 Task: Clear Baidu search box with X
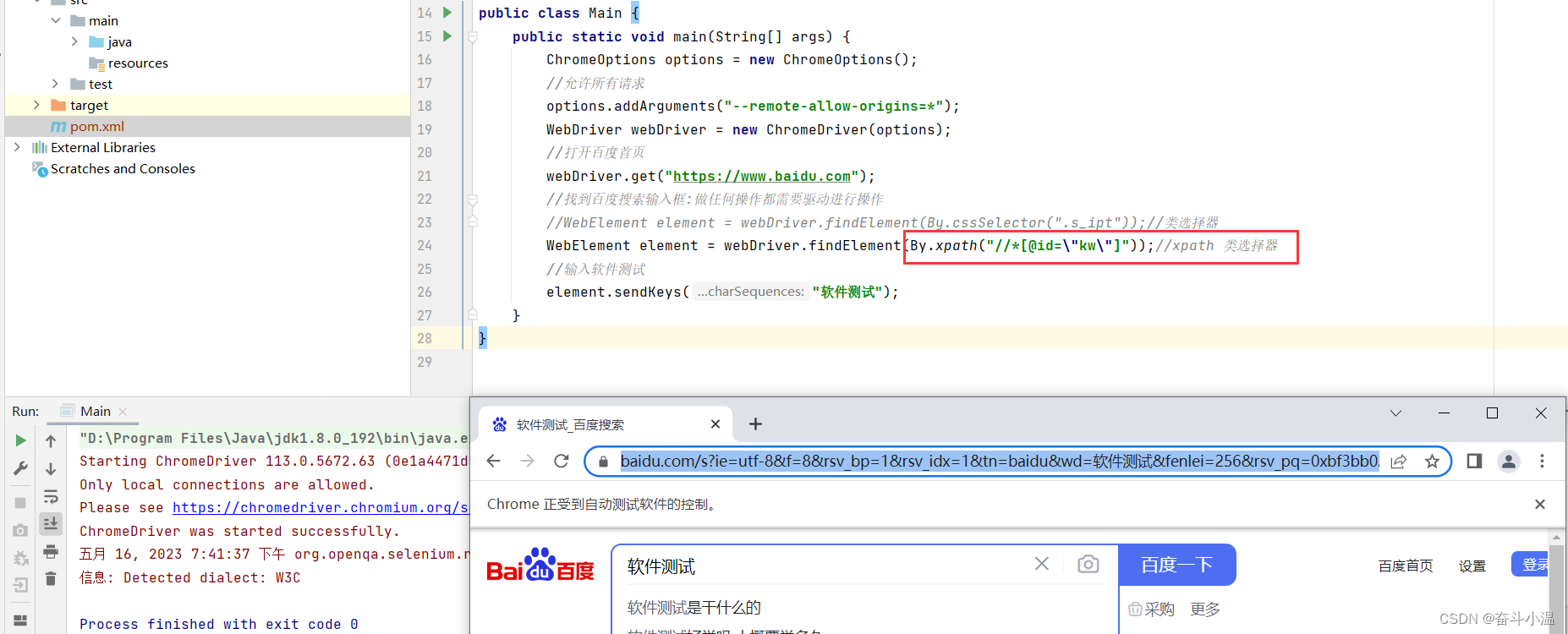[x=1042, y=564]
